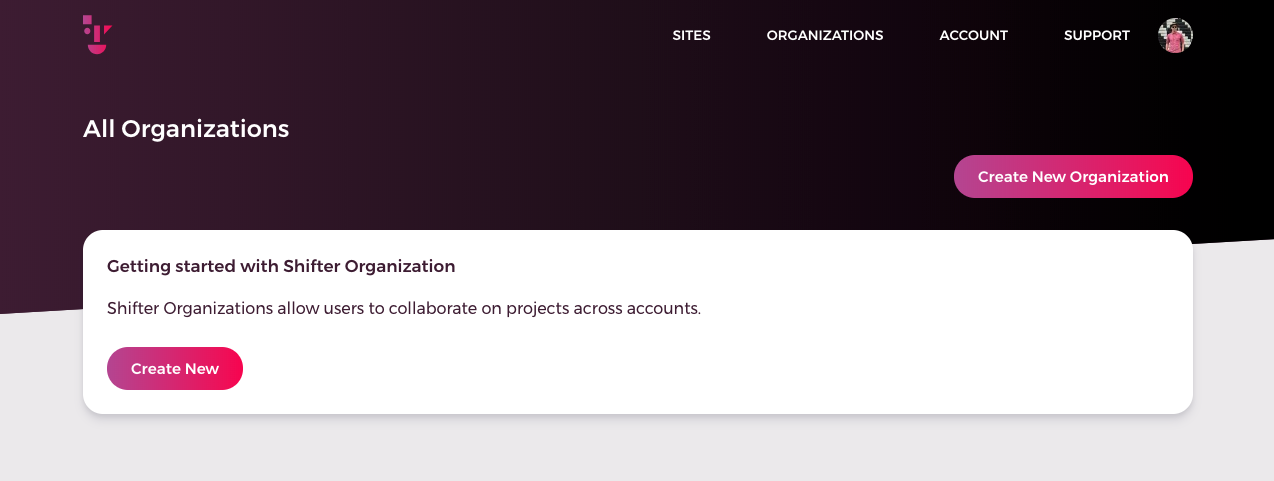1274x481 pixels.
Task: Click the Create New button in card
Action: [175, 368]
